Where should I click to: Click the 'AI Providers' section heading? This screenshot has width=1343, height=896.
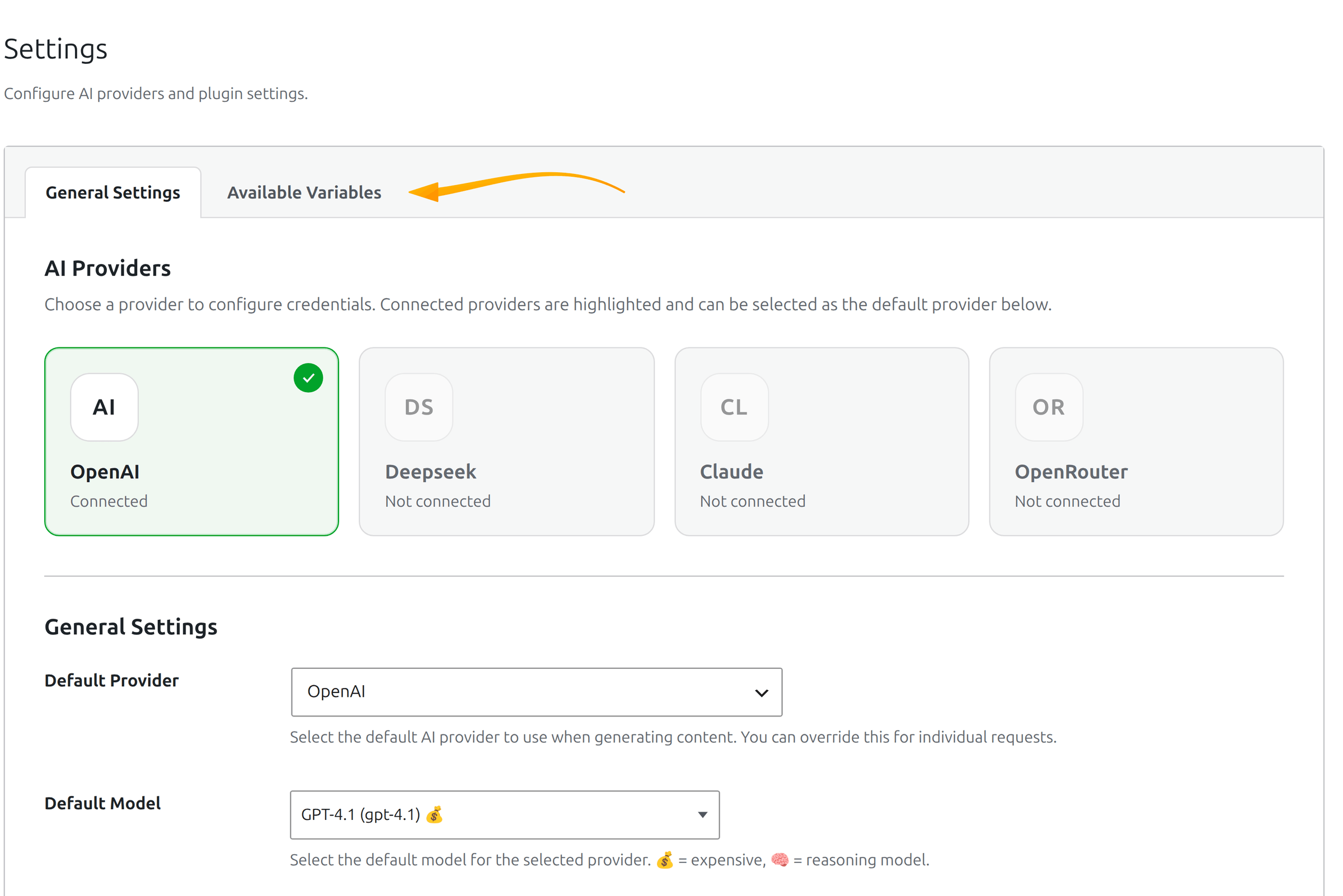(107, 268)
